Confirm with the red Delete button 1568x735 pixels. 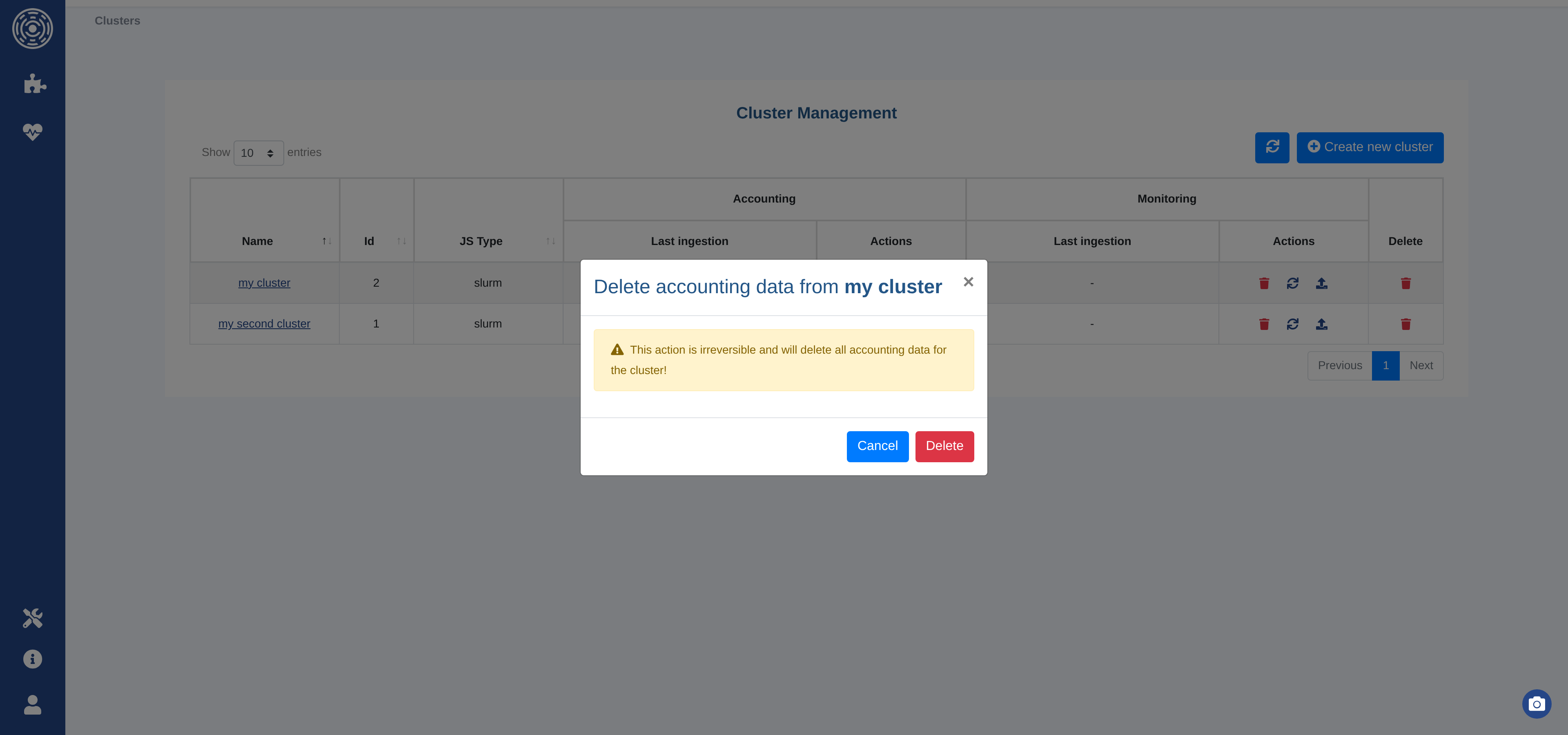[x=944, y=446]
